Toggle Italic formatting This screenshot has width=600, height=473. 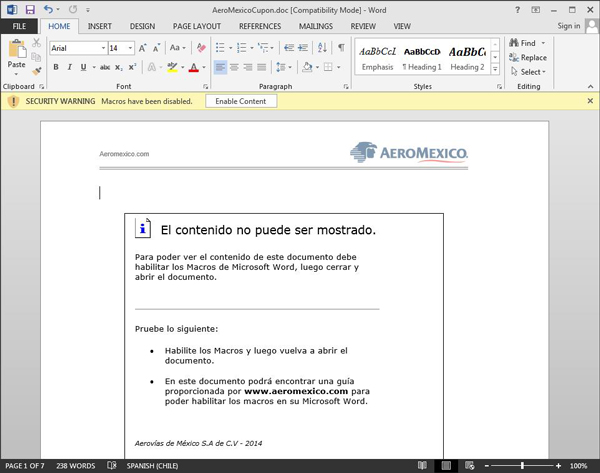click(x=69, y=67)
